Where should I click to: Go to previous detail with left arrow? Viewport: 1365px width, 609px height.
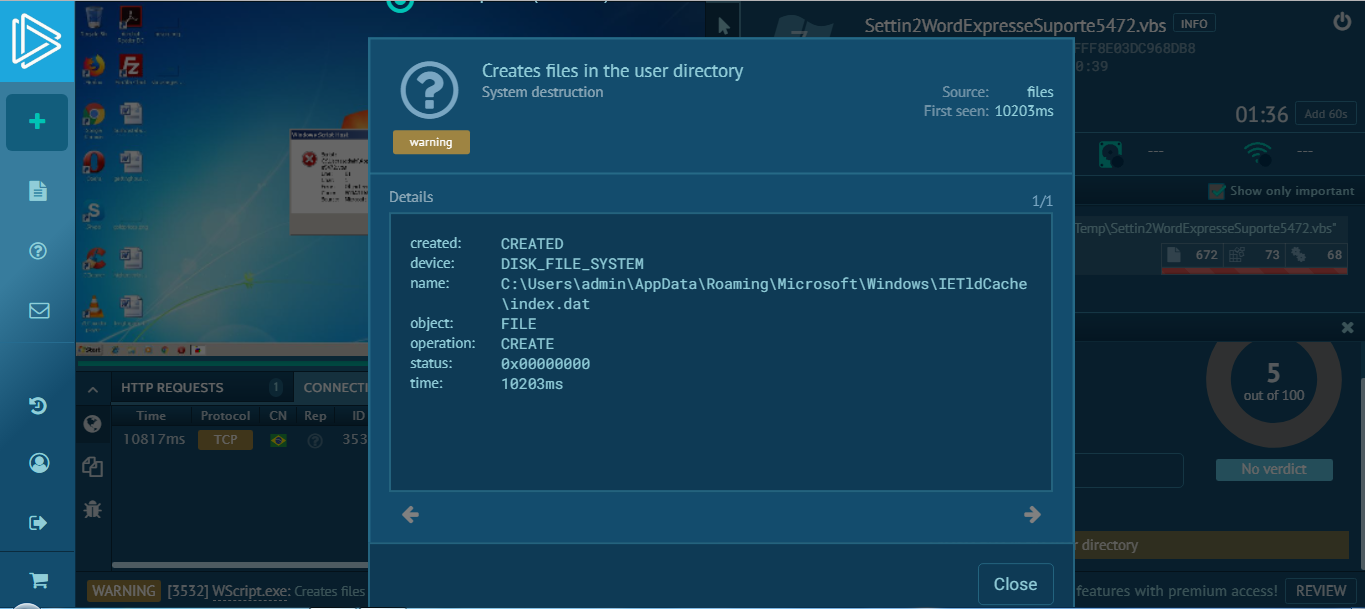[410, 515]
